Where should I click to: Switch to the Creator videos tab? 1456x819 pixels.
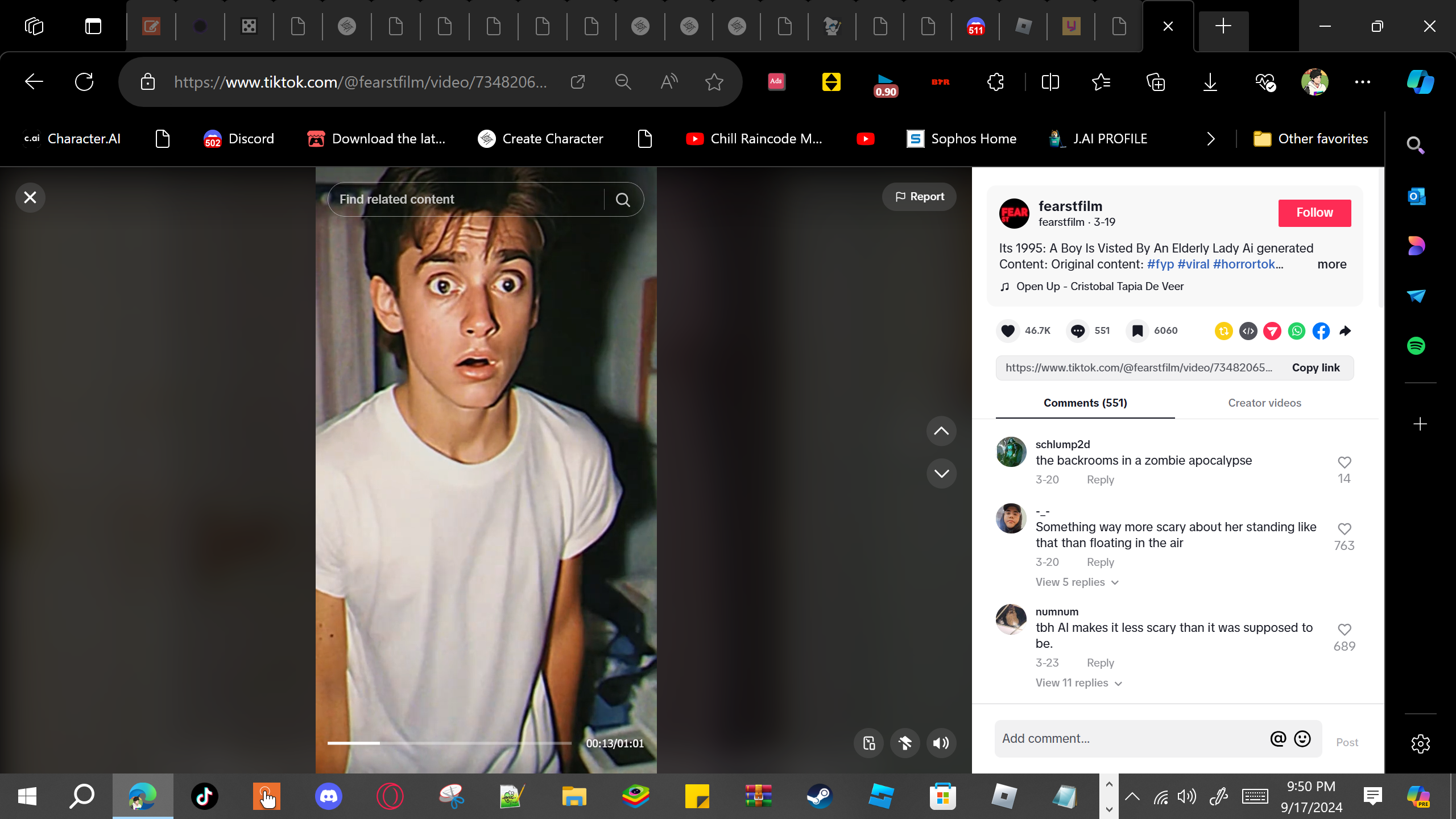tap(1264, 403)
